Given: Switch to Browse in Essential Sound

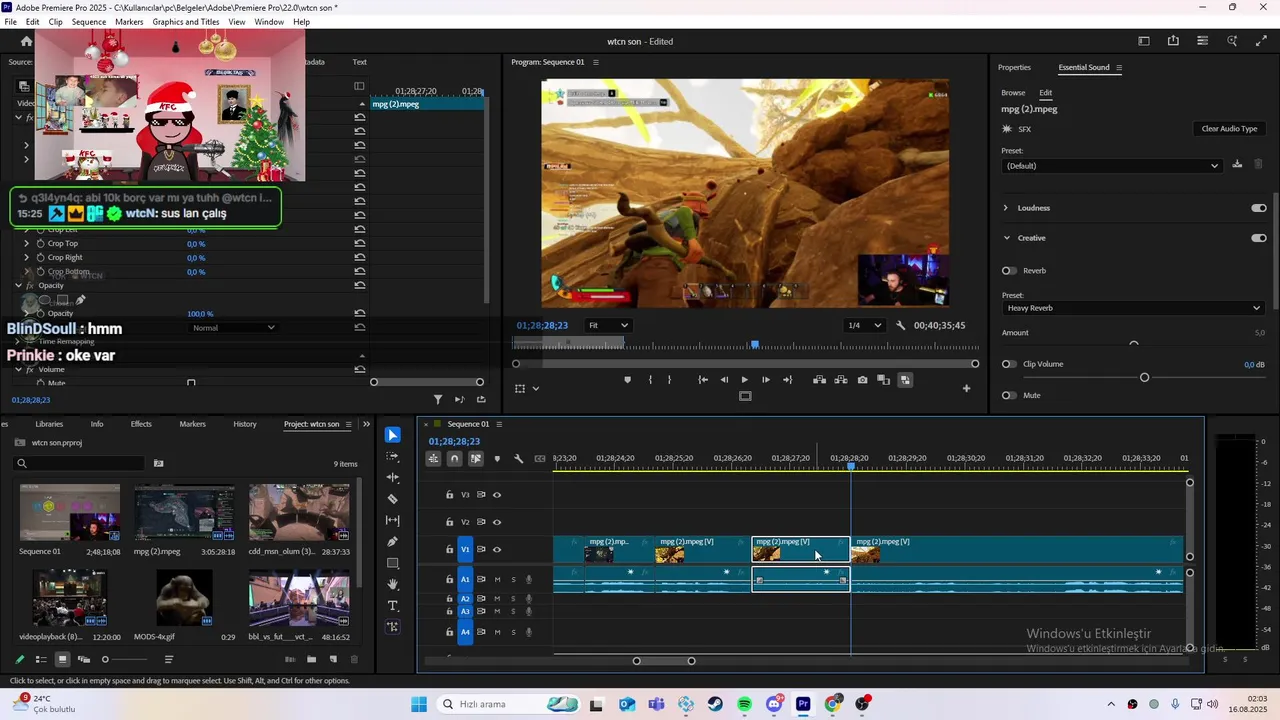Looking at the screenshot, I should [x=1013, y=93].
